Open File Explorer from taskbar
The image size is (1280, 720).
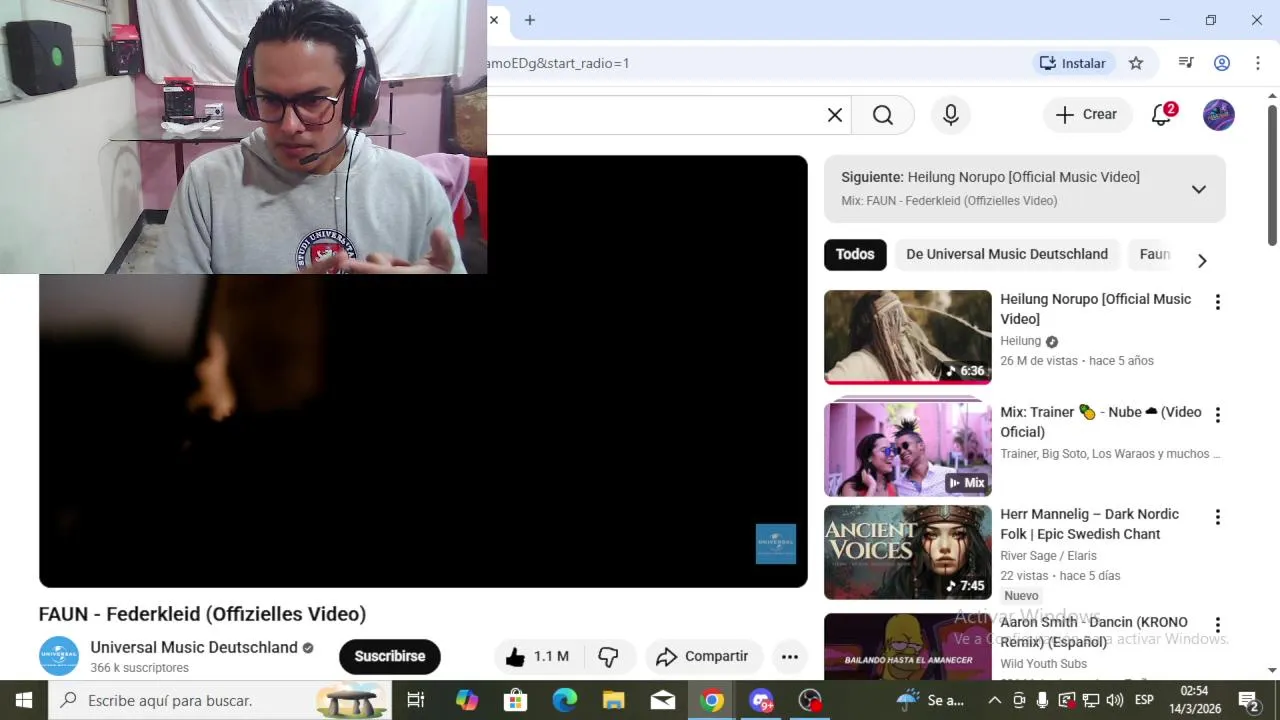pyautogui.click(x=613, y=700)
